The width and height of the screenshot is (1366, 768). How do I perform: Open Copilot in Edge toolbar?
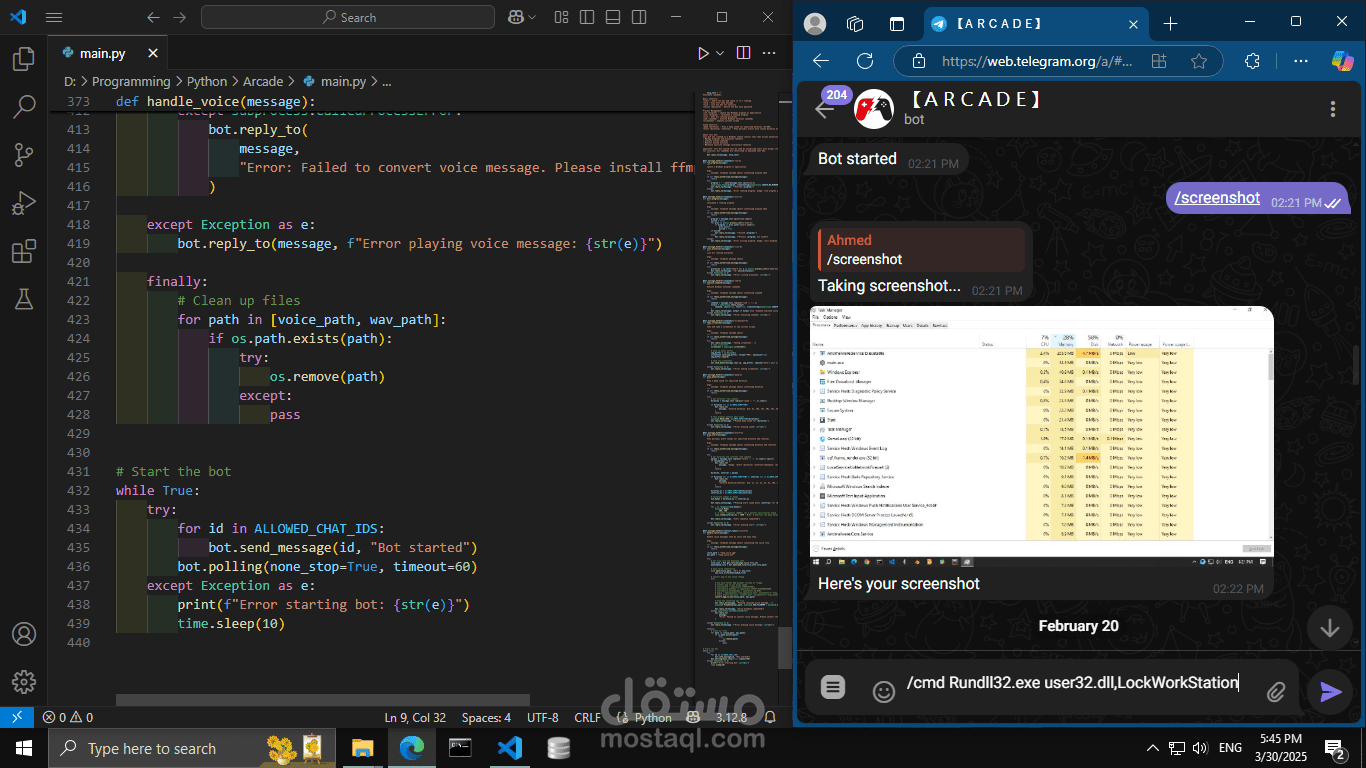(x=1342, y=61)
